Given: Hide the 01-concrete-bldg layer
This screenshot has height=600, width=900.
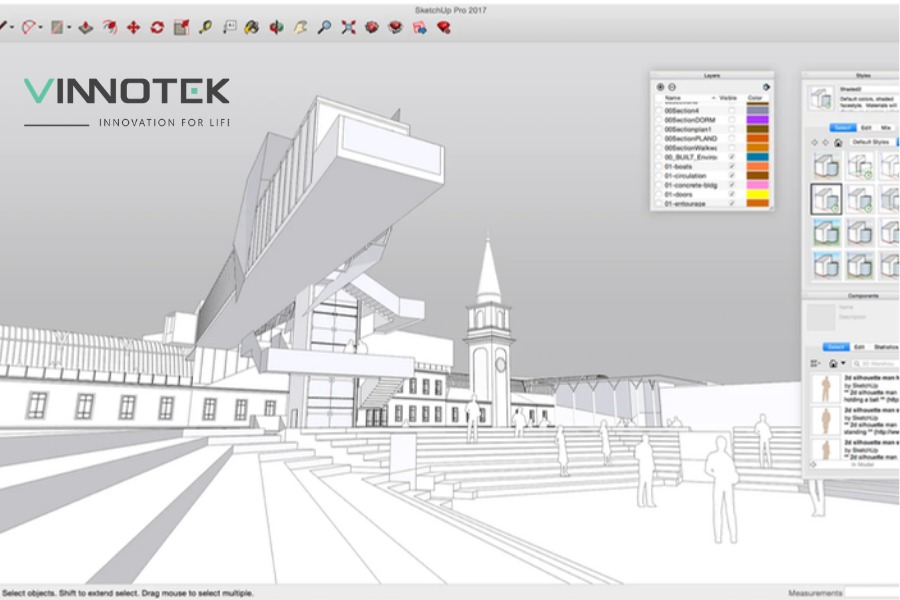Looking at the screenshot, I should click(731, 185).
